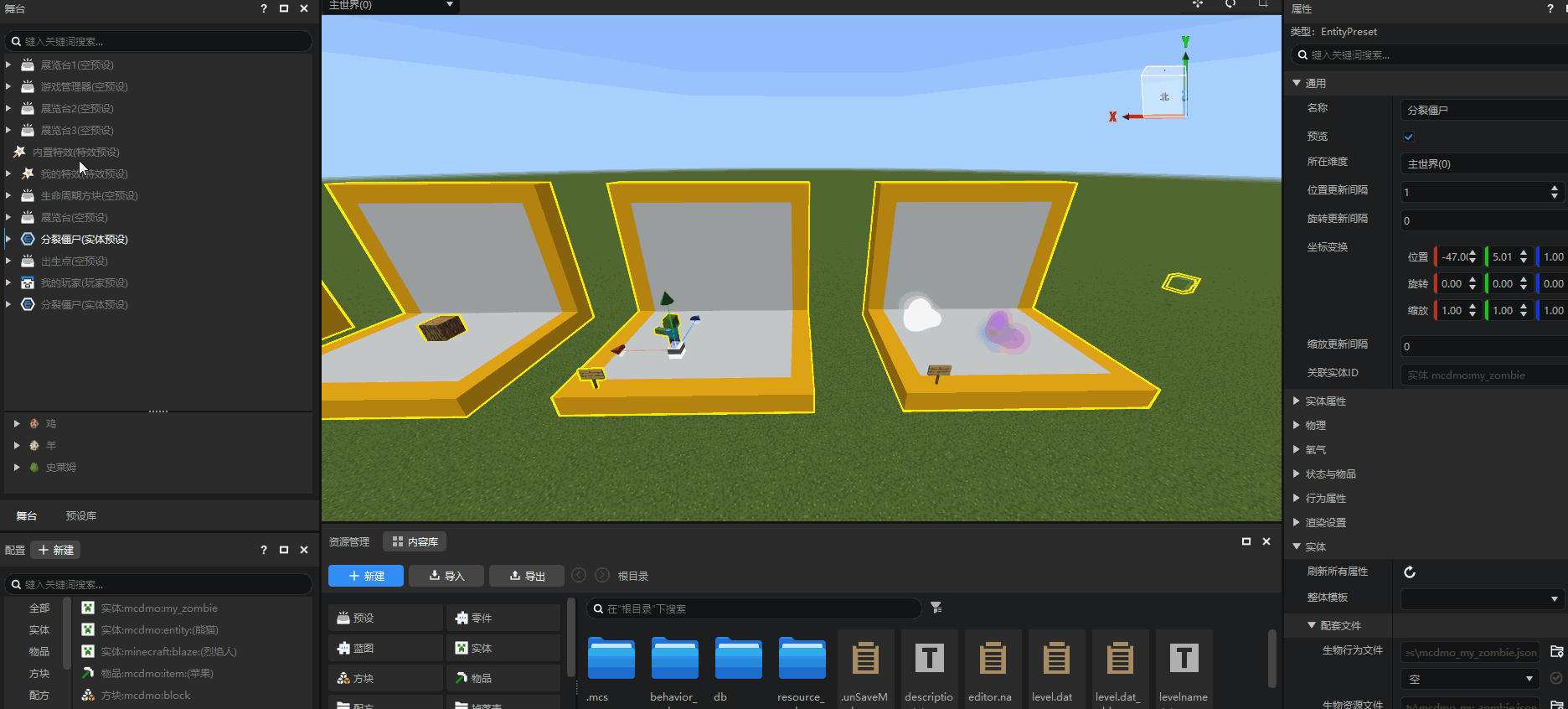Toggle the 预览 checkbox

click(x=1409, y=137)
